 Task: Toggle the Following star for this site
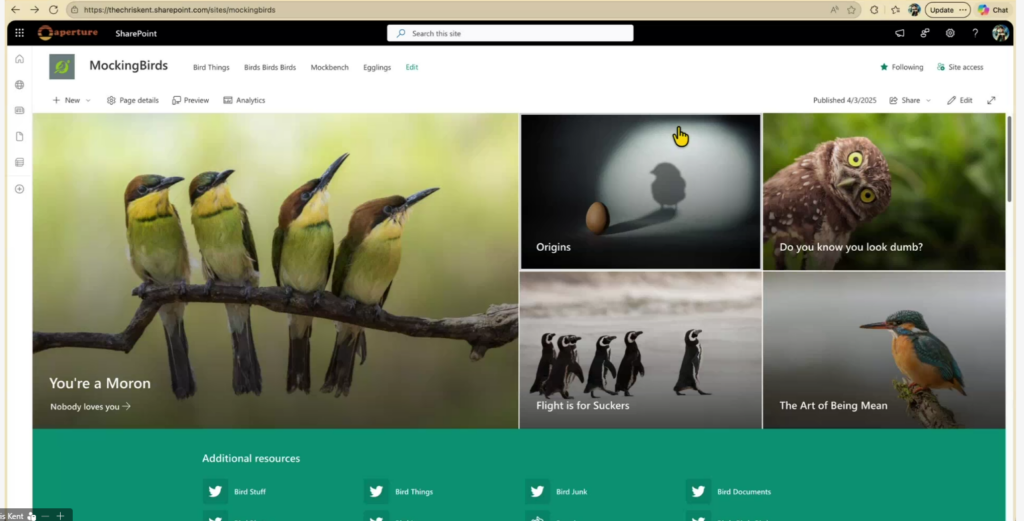[x=901, y=67]
